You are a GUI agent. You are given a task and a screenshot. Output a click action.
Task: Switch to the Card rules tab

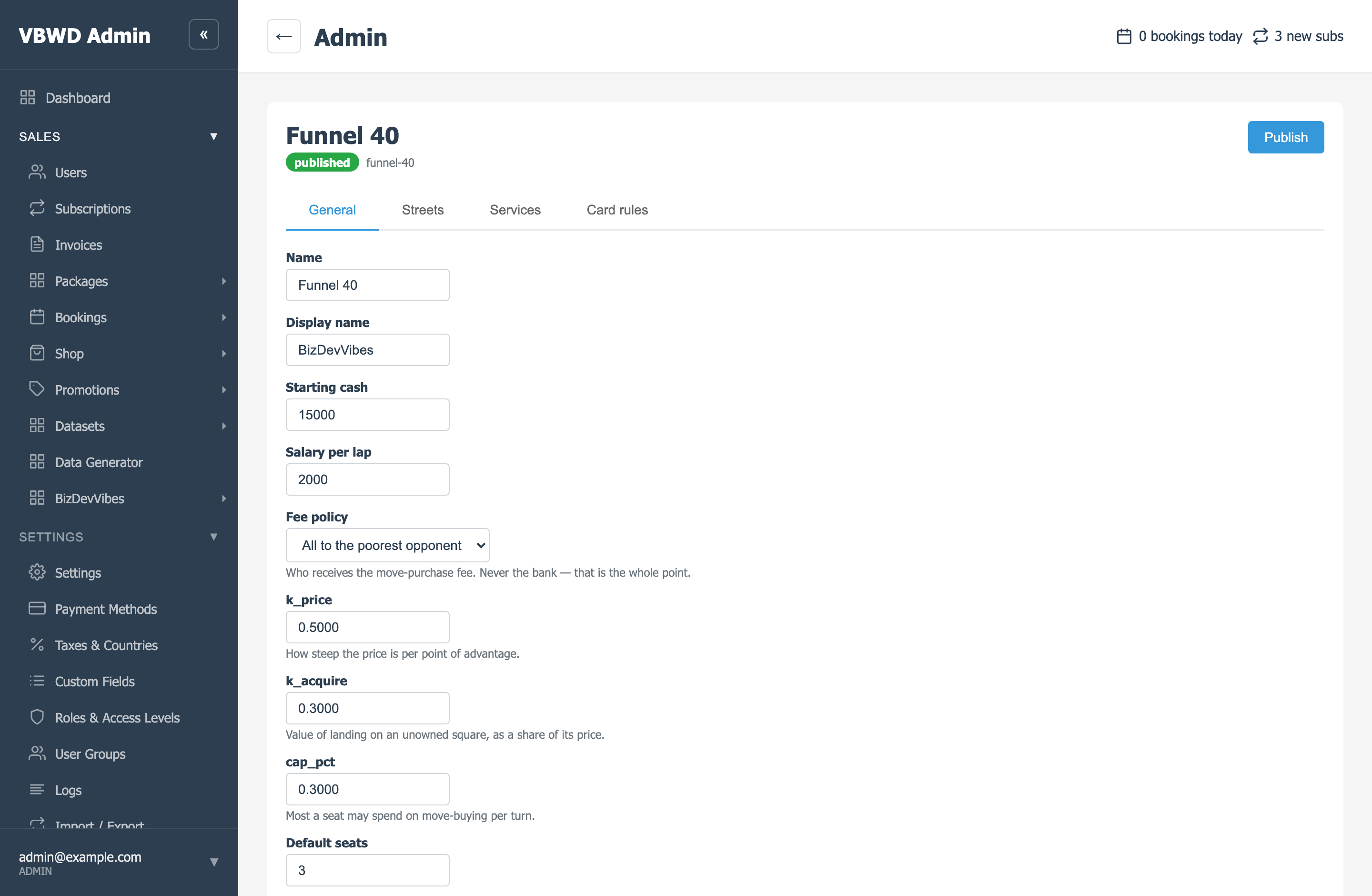click(617, 210)
